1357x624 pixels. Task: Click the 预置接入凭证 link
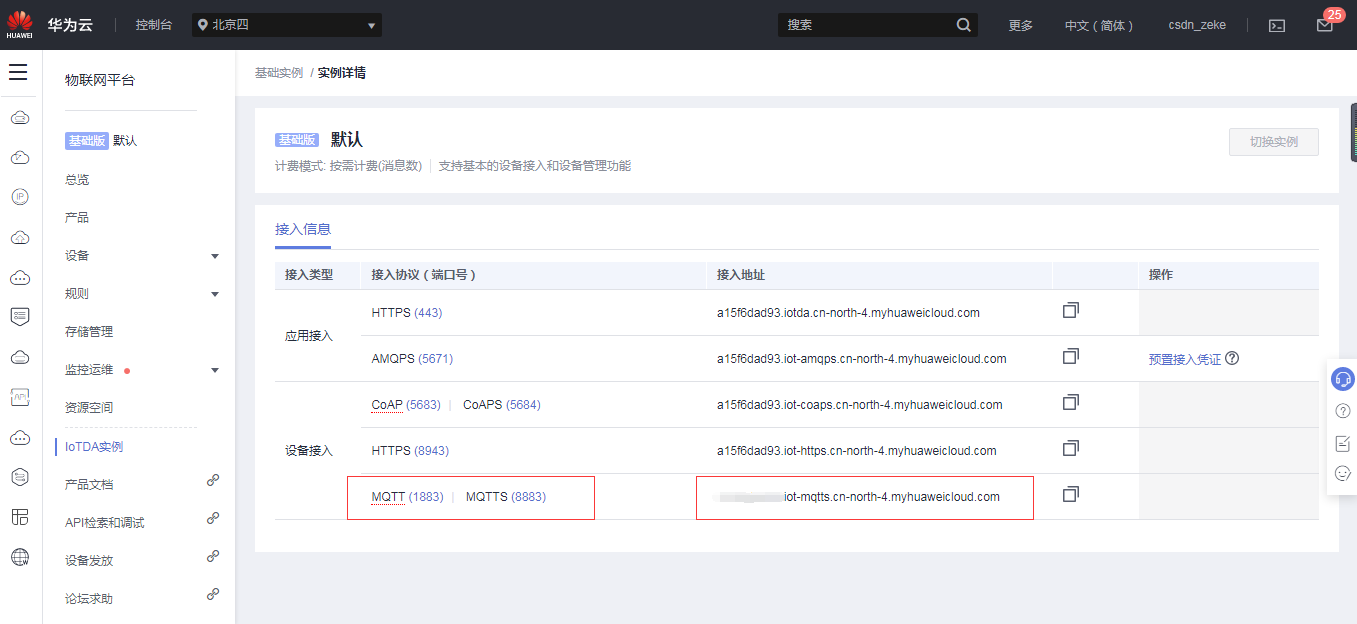tap(1185, 359)
